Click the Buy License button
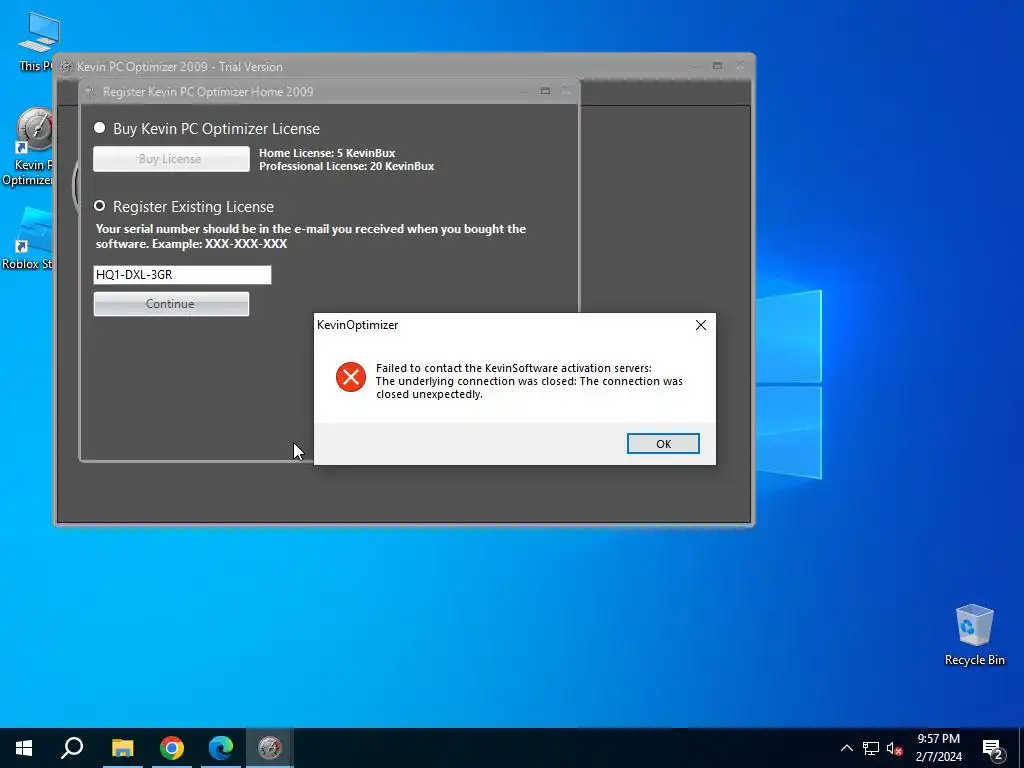Image resolution: width=1024 pixels, height=768 pixels. click(171, 159)
